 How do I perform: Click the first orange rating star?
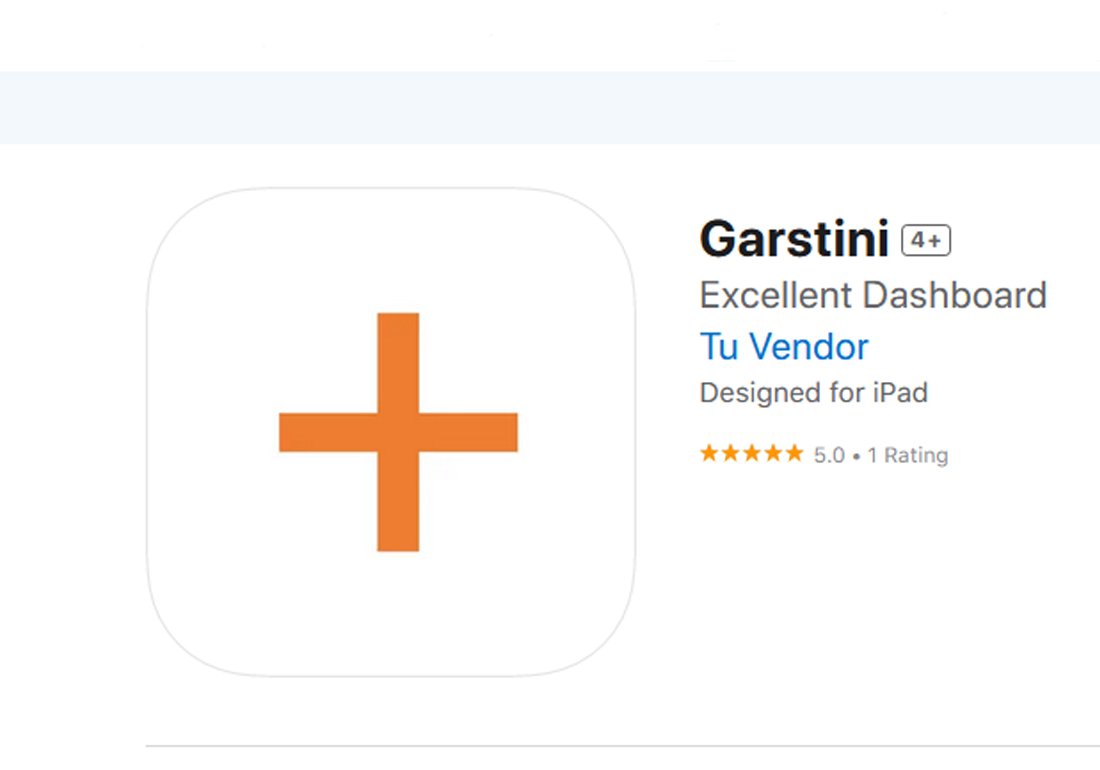pos(709,453)
